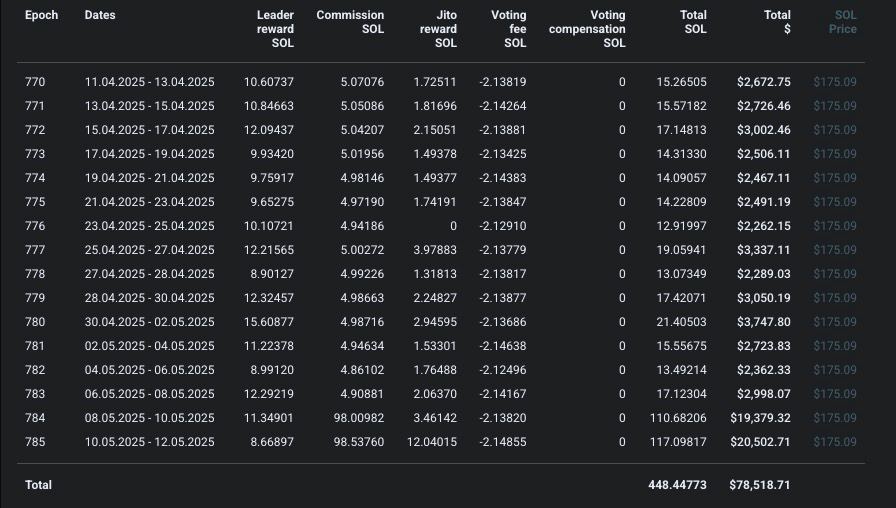Click the Commission SOL column header
Screen dimensions: 896x508
[x=350, y=22]
